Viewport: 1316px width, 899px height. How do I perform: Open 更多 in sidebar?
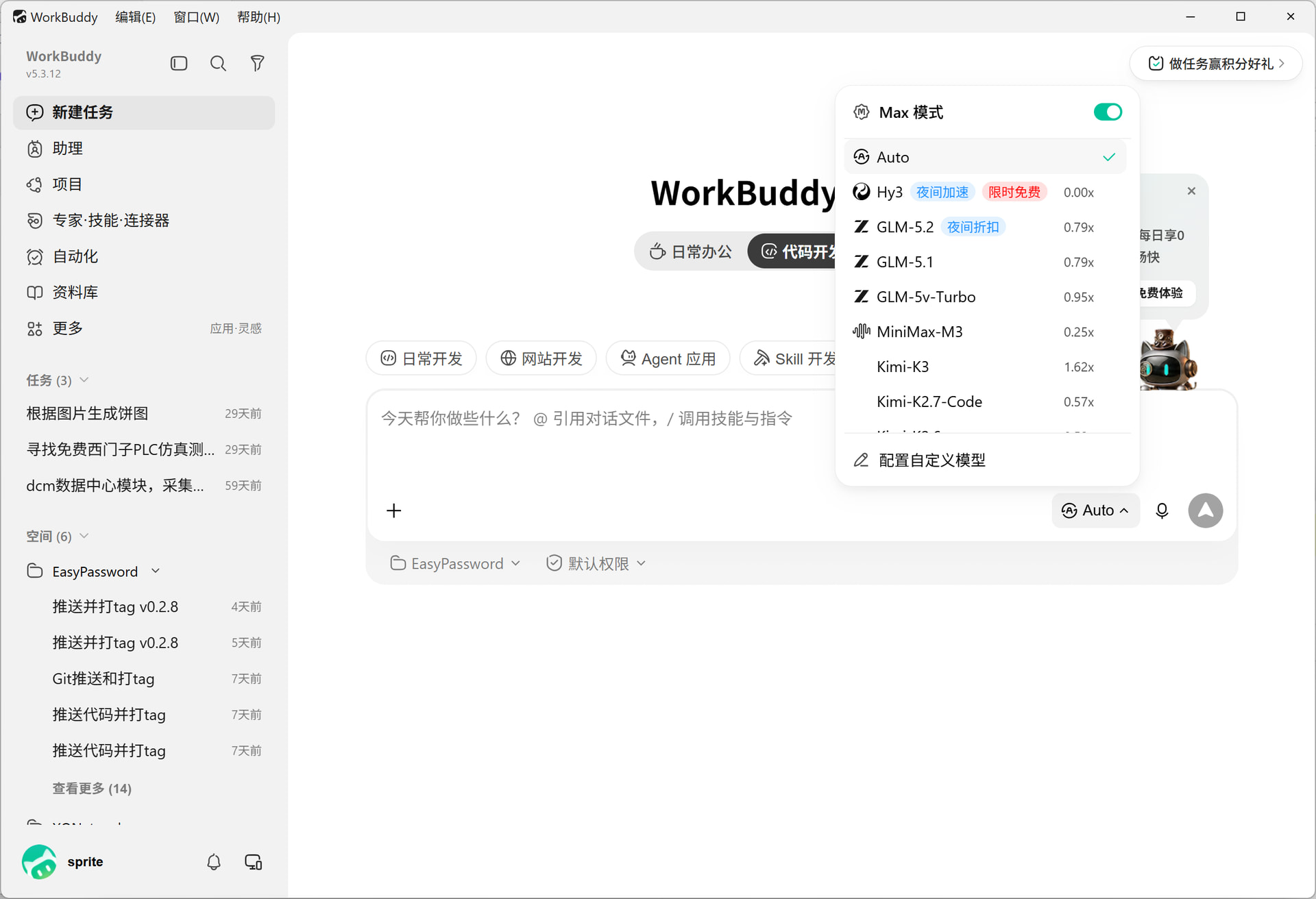coord(144,328)
